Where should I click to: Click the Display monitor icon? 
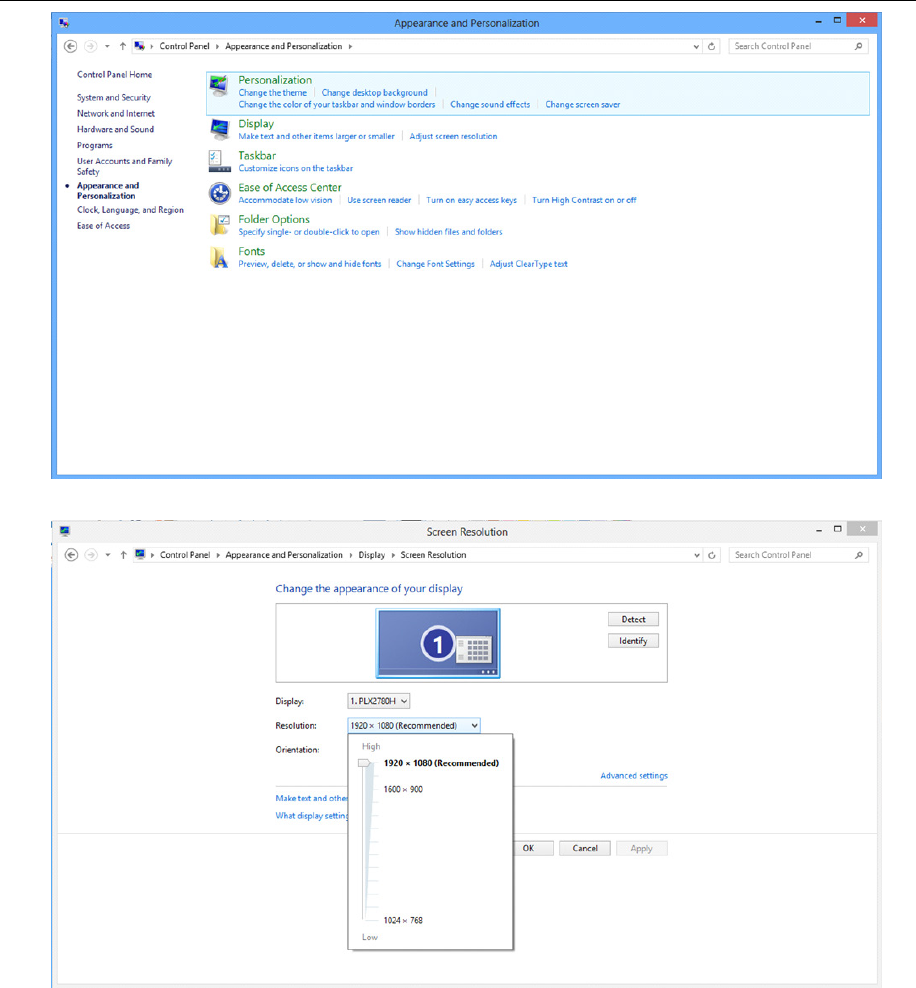pos(219,129)
